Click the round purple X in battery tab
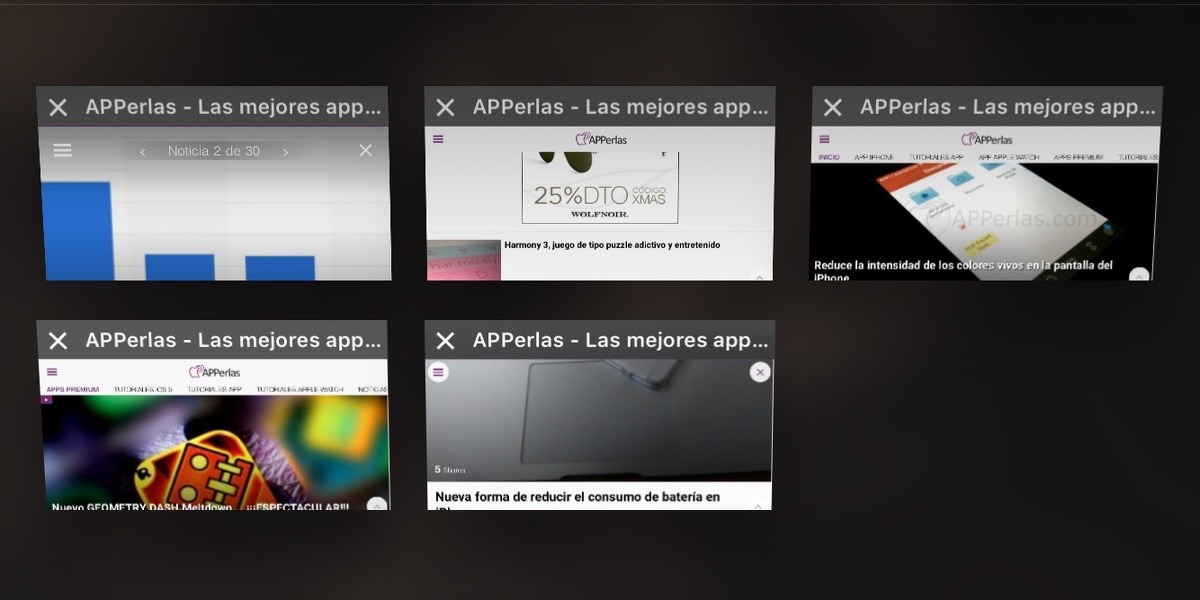This screenshot has width=1200, height=600. tap(759, 372)
